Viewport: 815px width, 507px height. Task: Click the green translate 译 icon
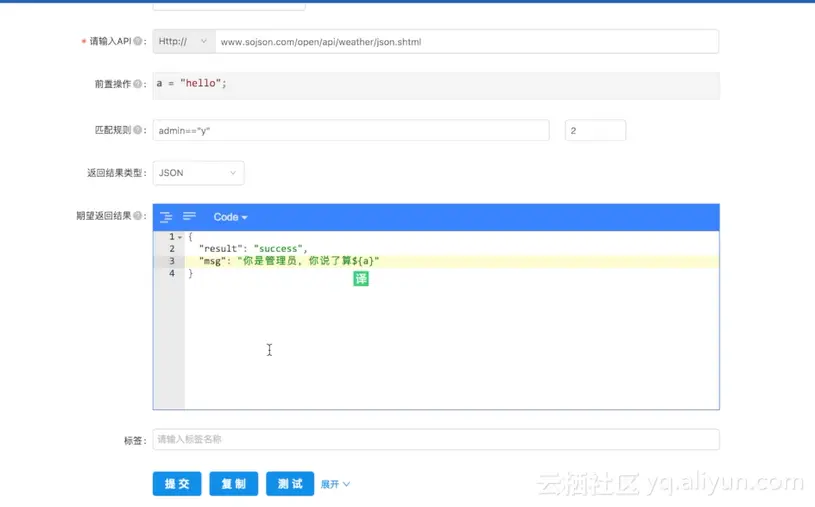(361, 279)
